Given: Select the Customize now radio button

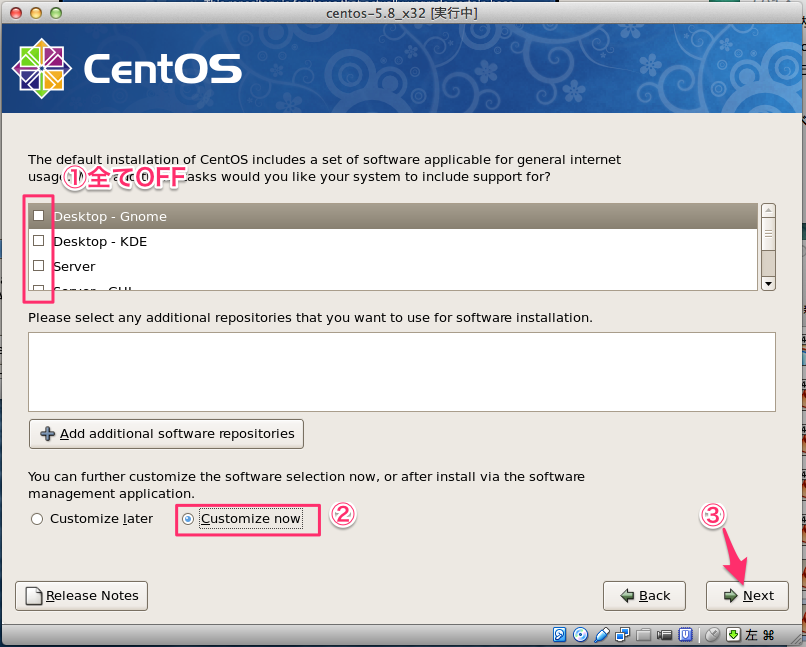Looking at the screenshot, I should (x=188, y=519).
